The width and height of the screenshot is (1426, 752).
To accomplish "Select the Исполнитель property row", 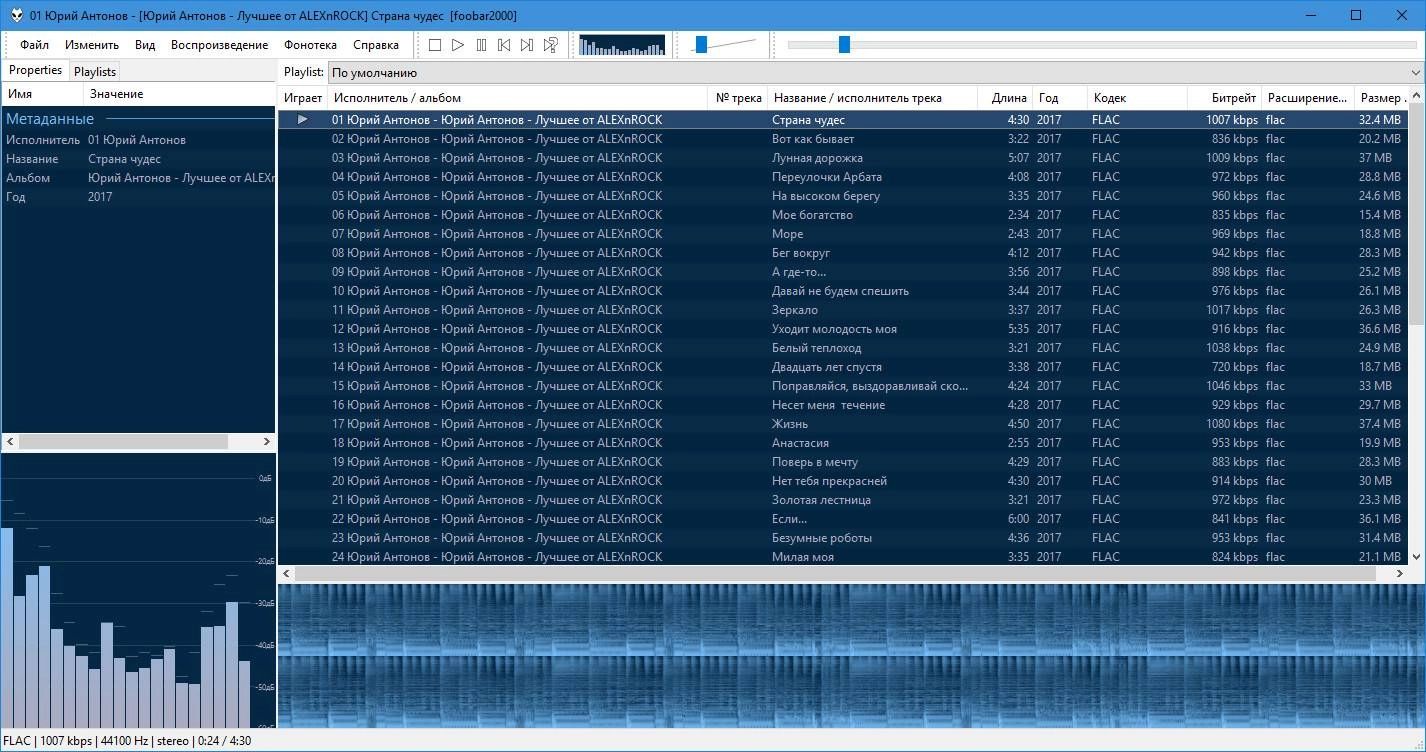I will pyautogui.click(x=138, y=140).
